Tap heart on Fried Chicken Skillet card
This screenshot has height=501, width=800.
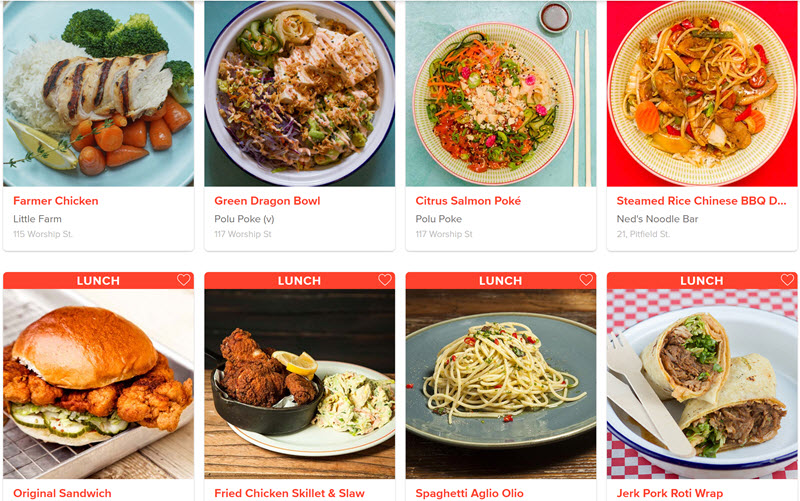point(385,280)
